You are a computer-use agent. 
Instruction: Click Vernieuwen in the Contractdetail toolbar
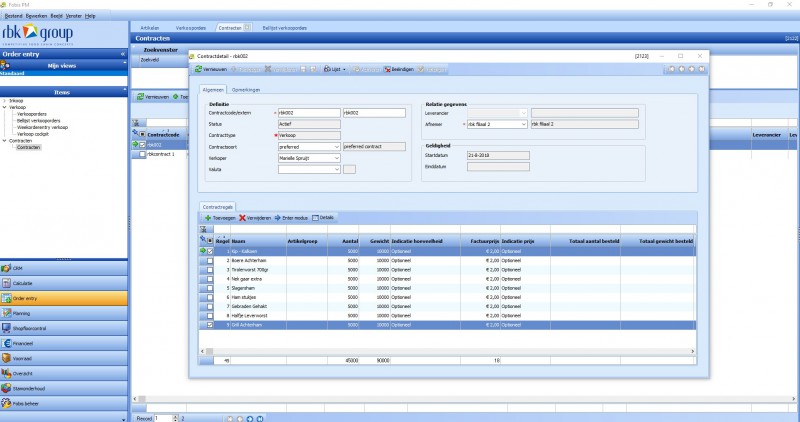point(211,69)
